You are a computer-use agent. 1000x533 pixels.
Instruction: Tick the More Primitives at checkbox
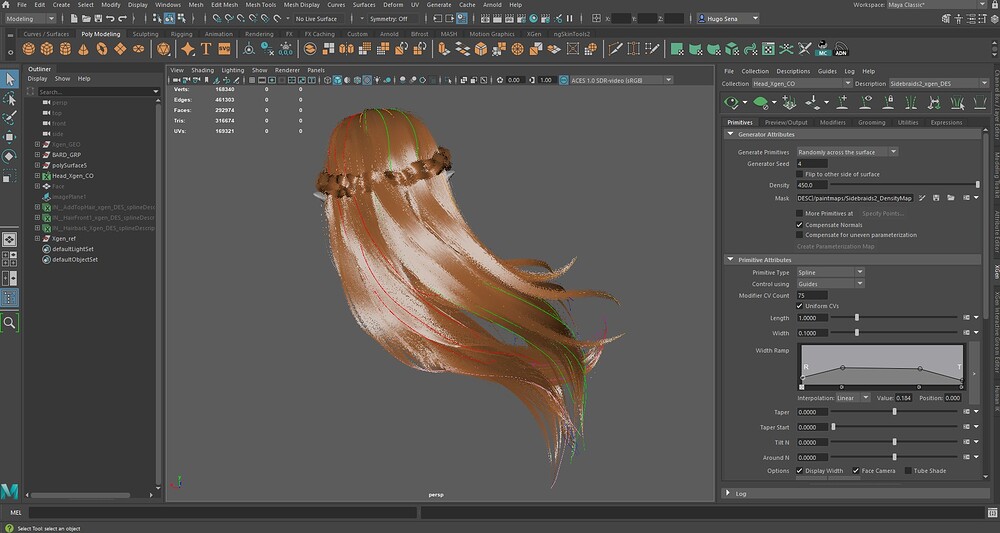pos(800,214)
